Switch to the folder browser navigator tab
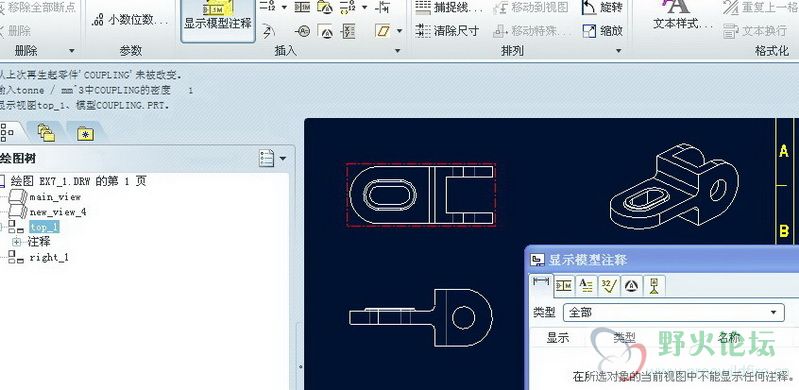The height and width of the screenshot is (390, 799). pos(46,133)
